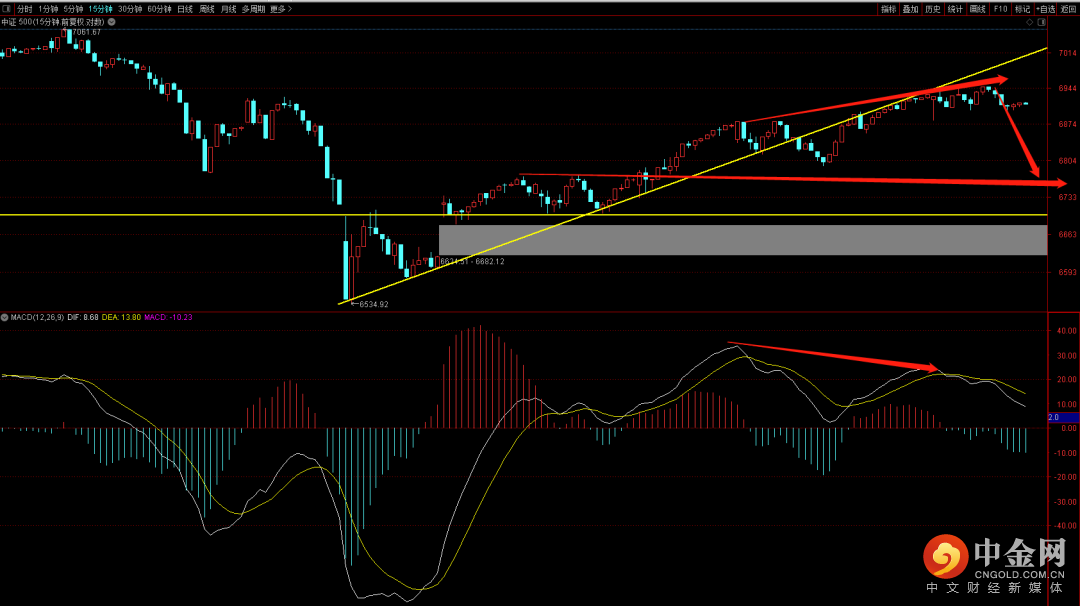The height and width of the screenshot is (606, 1080).
Task: Click the panel layout icon at top-left
Action: [x=6, y=9]
